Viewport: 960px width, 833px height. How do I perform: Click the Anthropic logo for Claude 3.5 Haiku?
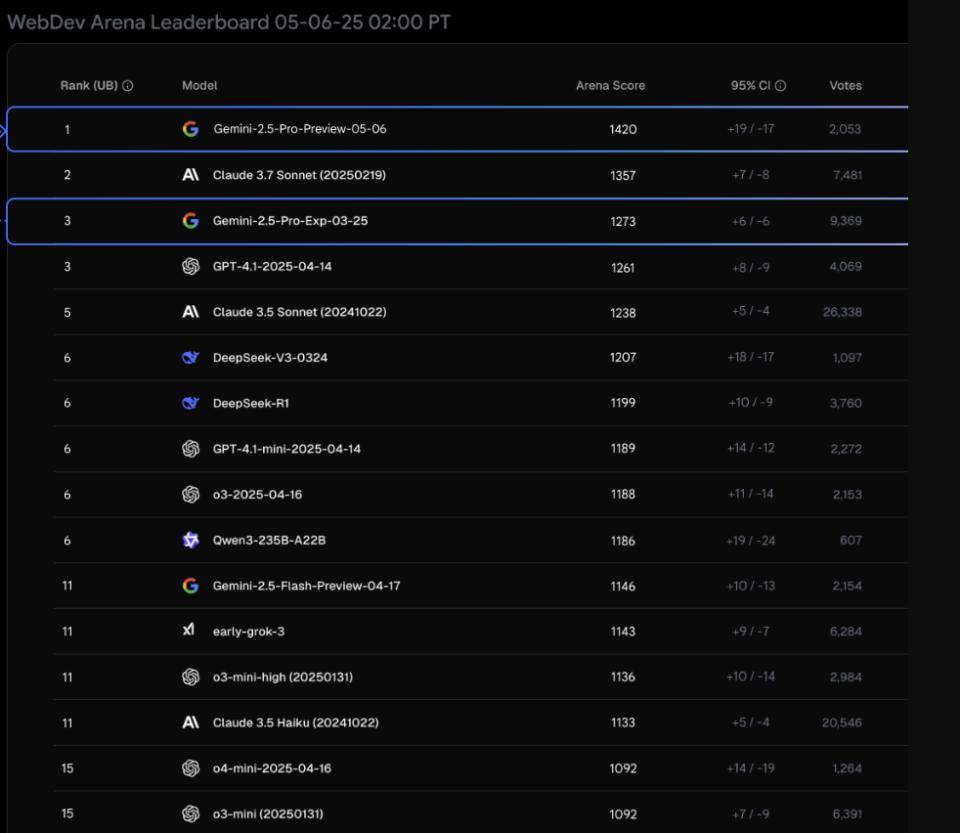(190, 723)
